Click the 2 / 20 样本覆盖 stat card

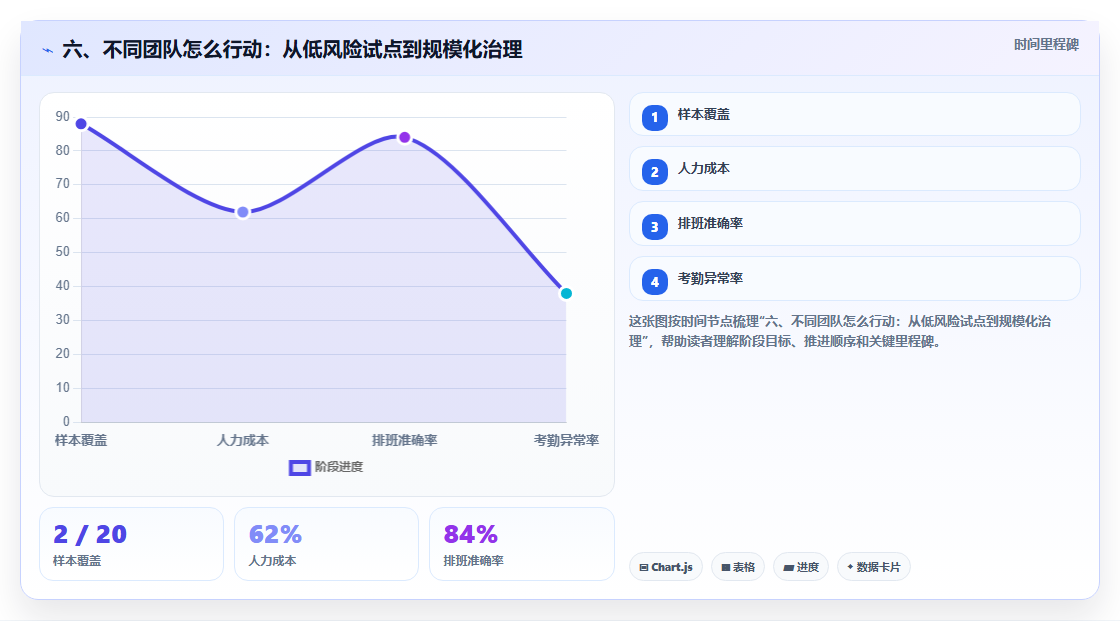point(131,545)
